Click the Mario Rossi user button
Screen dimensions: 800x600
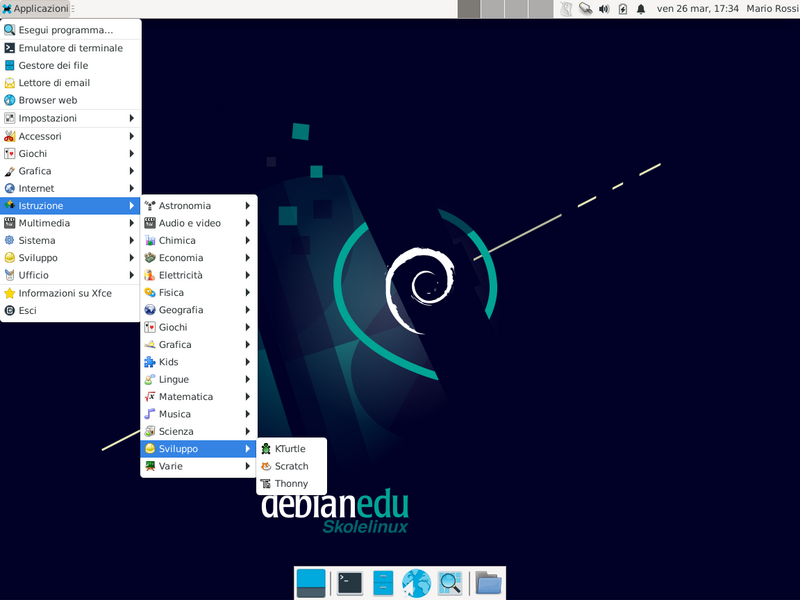pyautogui.click(x=772, y=9)
